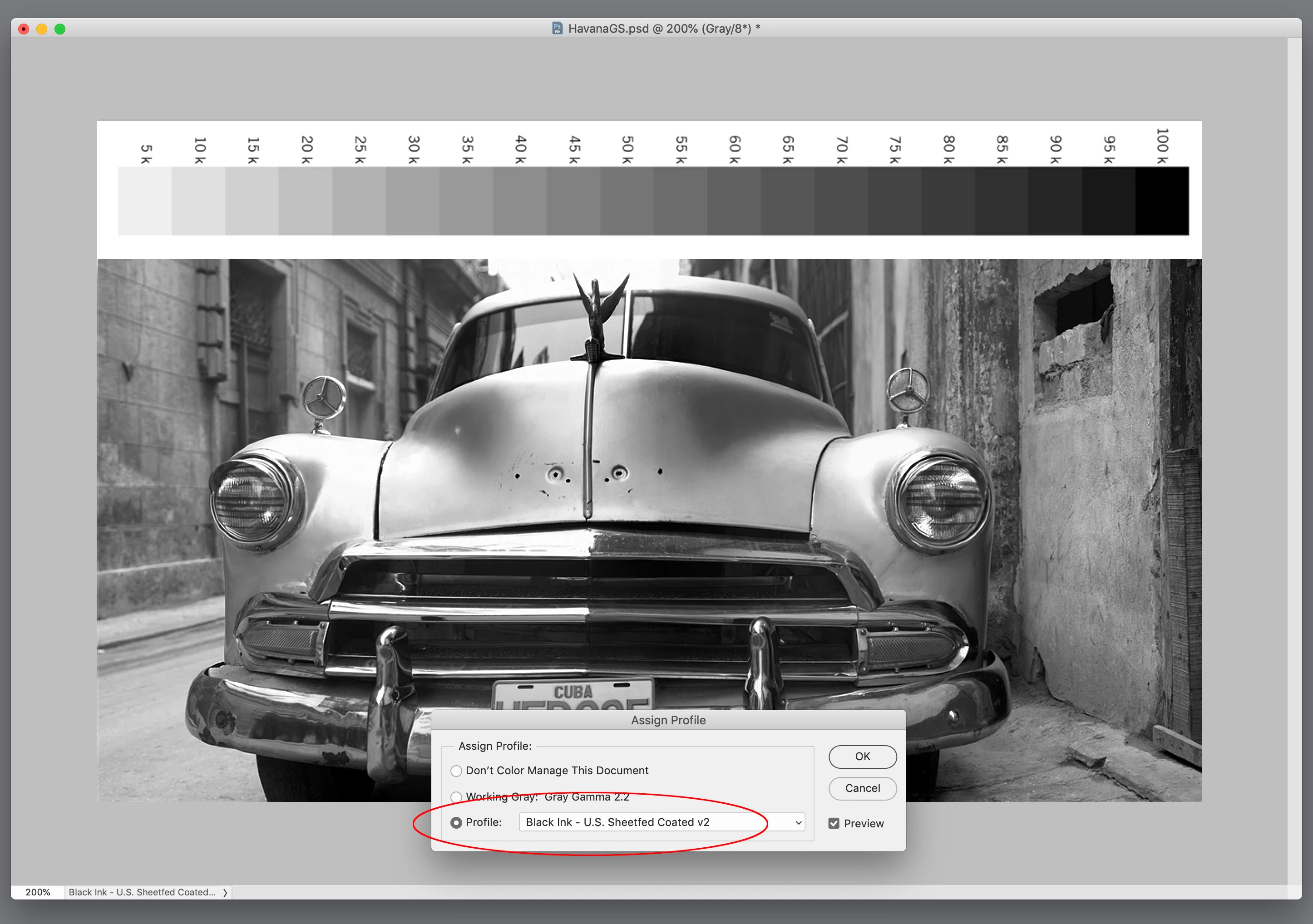Screen dimensions: 1313x924
Task: Click the profile dropdown arrow
Action: (x=798, y=823)
